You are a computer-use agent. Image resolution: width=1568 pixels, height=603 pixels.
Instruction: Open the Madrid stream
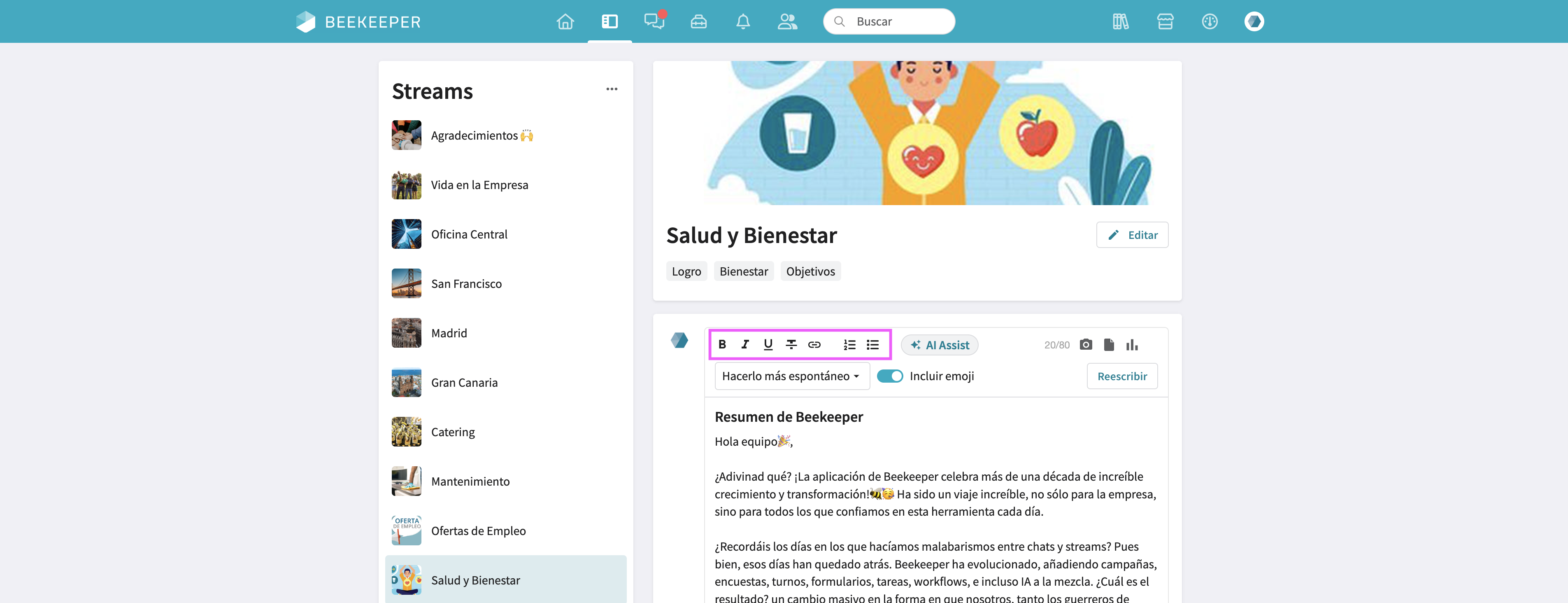[506, 332]
